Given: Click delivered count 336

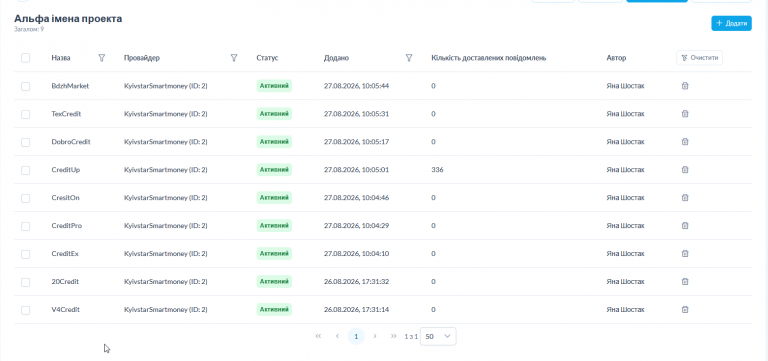Looking at the screenshot, I should (437, 169).
